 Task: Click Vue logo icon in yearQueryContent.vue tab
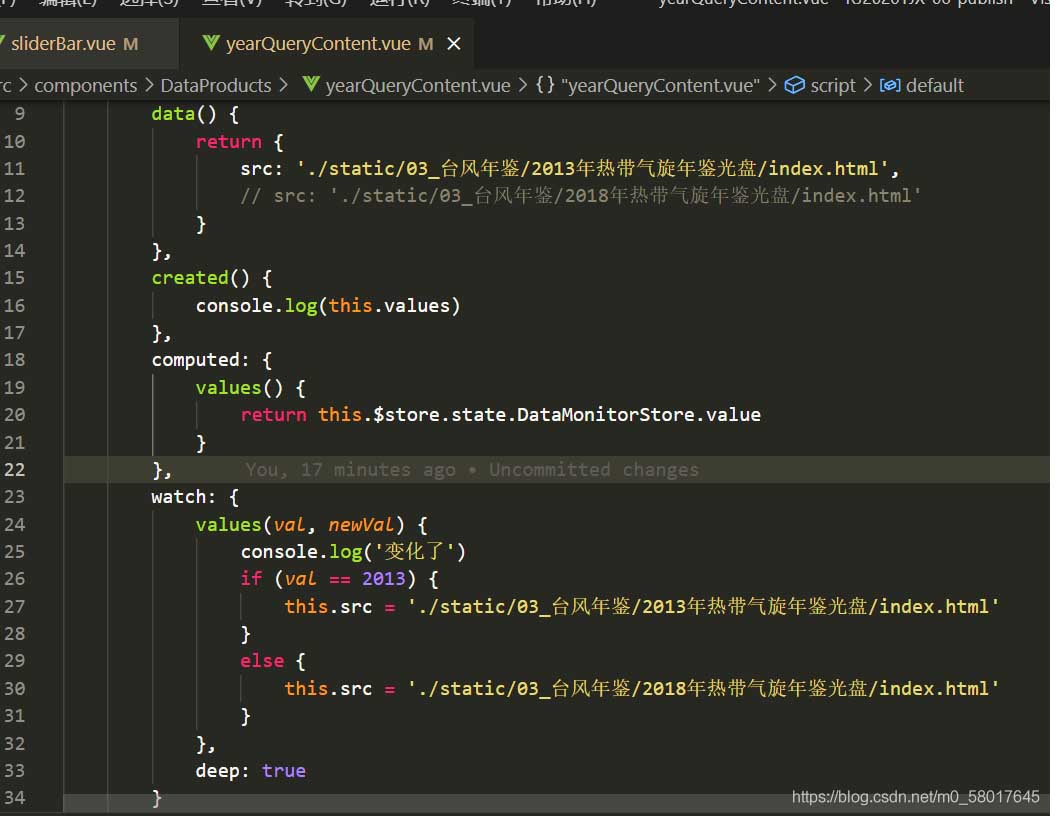210,44
